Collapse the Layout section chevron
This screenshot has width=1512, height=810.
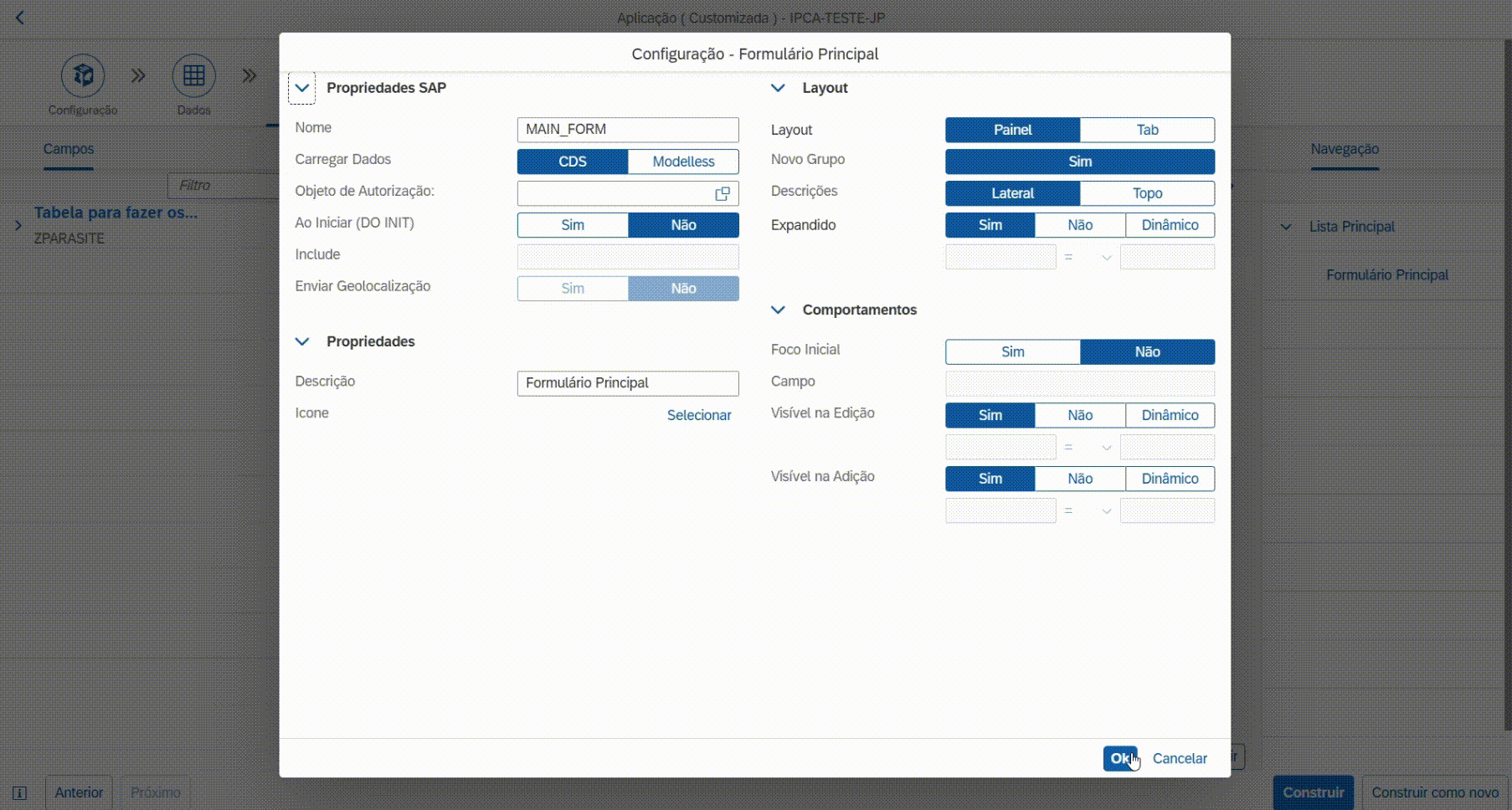coord(778,88)
